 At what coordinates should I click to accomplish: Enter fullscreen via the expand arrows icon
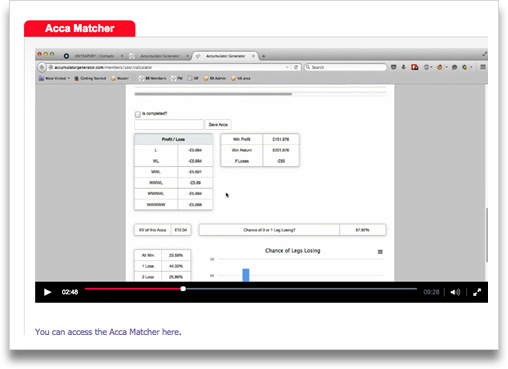tap(477, 292)
